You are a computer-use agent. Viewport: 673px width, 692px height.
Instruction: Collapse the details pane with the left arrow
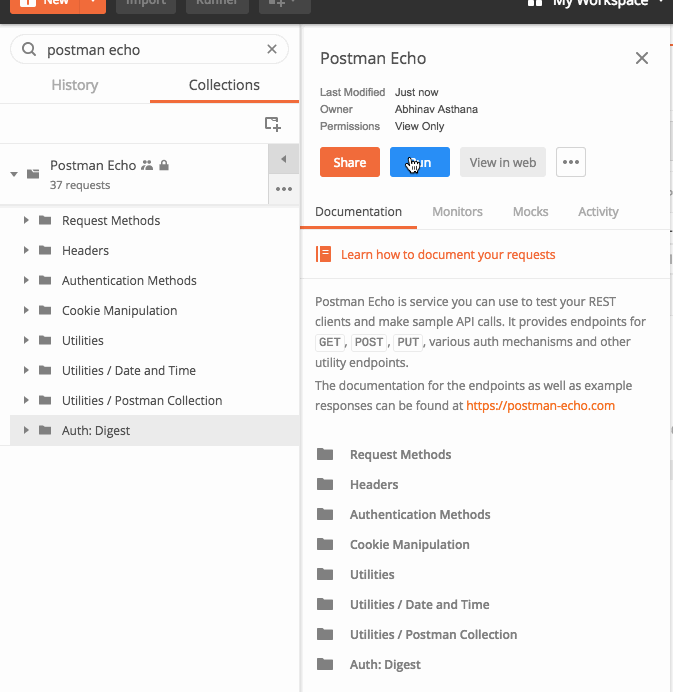(x=283, y=159)
